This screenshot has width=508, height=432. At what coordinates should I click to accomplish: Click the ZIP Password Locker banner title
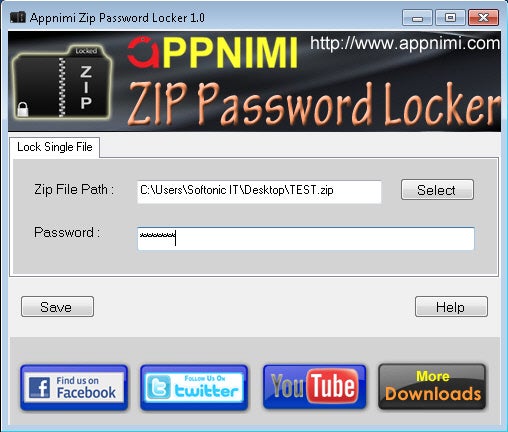[x=313, y=104]
